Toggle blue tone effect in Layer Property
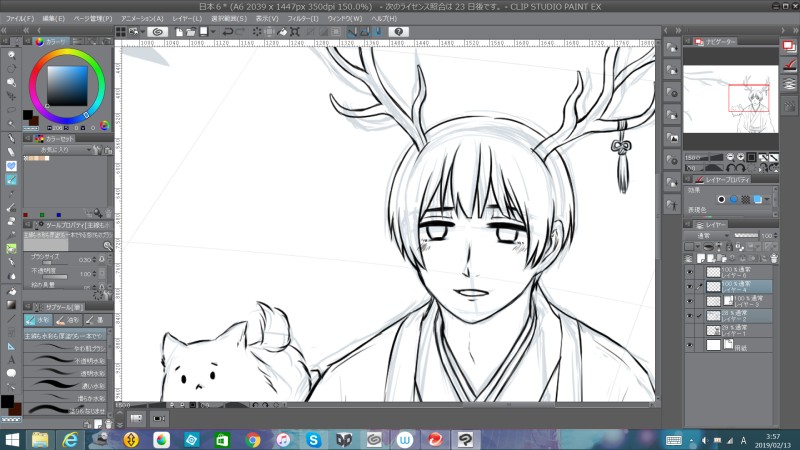The width and height of the screenshot is (800, 450). click(733, 199)
